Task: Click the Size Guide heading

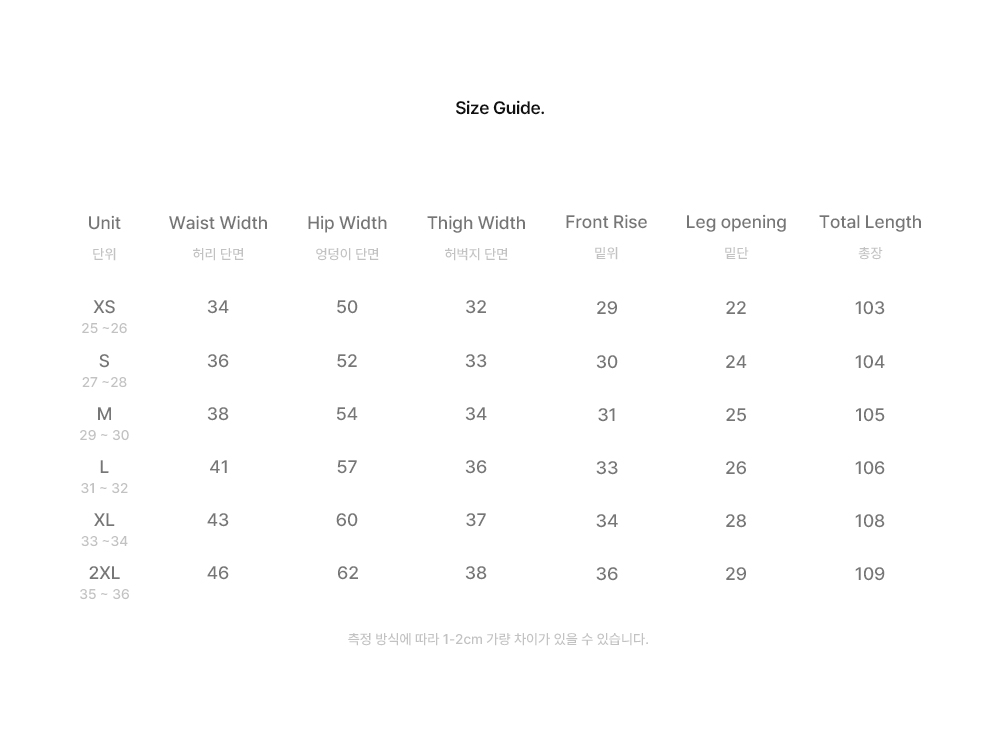Action: pyautogui.click(x=500, y=108)
